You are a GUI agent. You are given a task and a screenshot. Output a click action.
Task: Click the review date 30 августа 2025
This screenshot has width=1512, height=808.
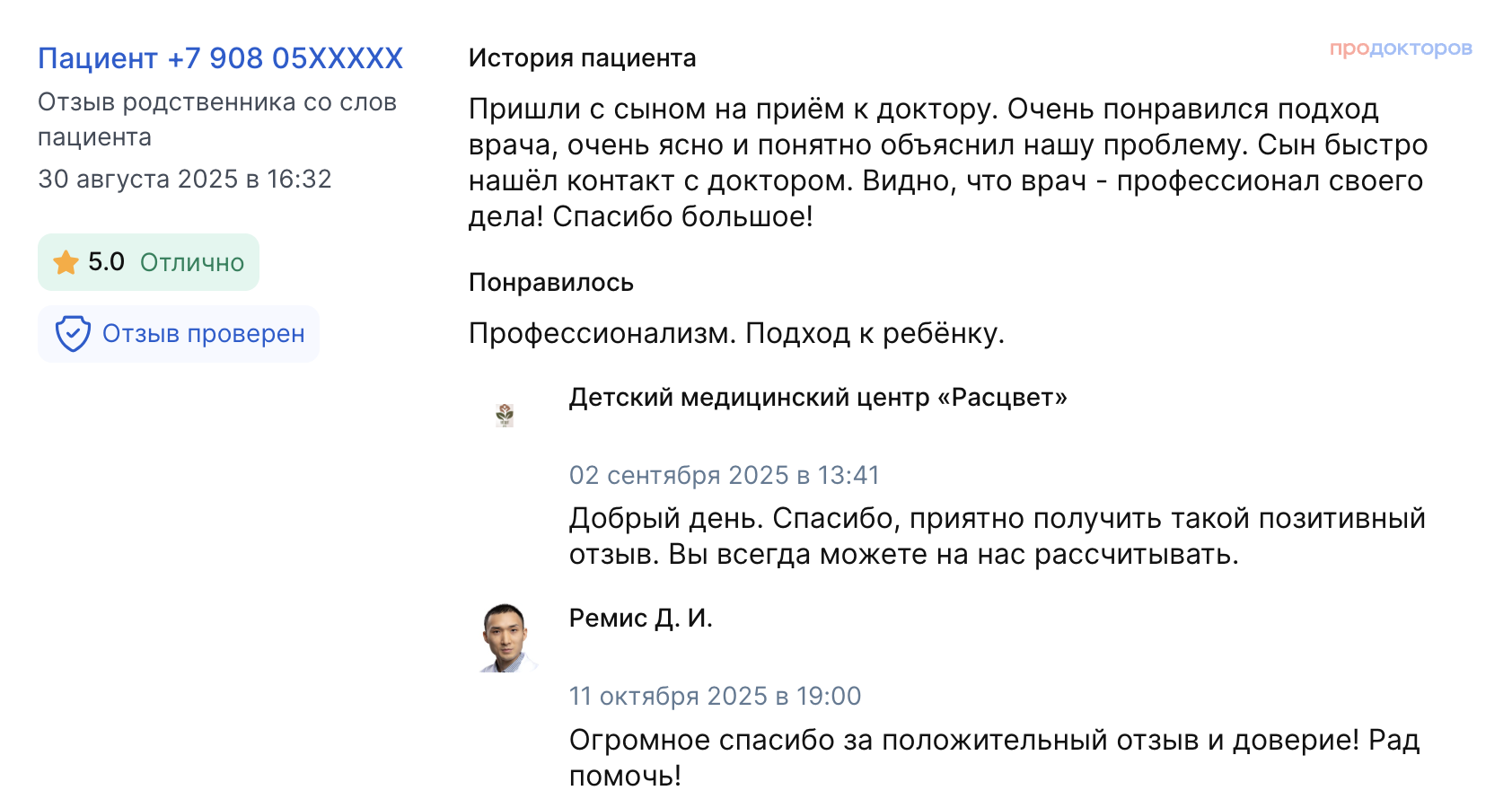(x=184, y=180)
